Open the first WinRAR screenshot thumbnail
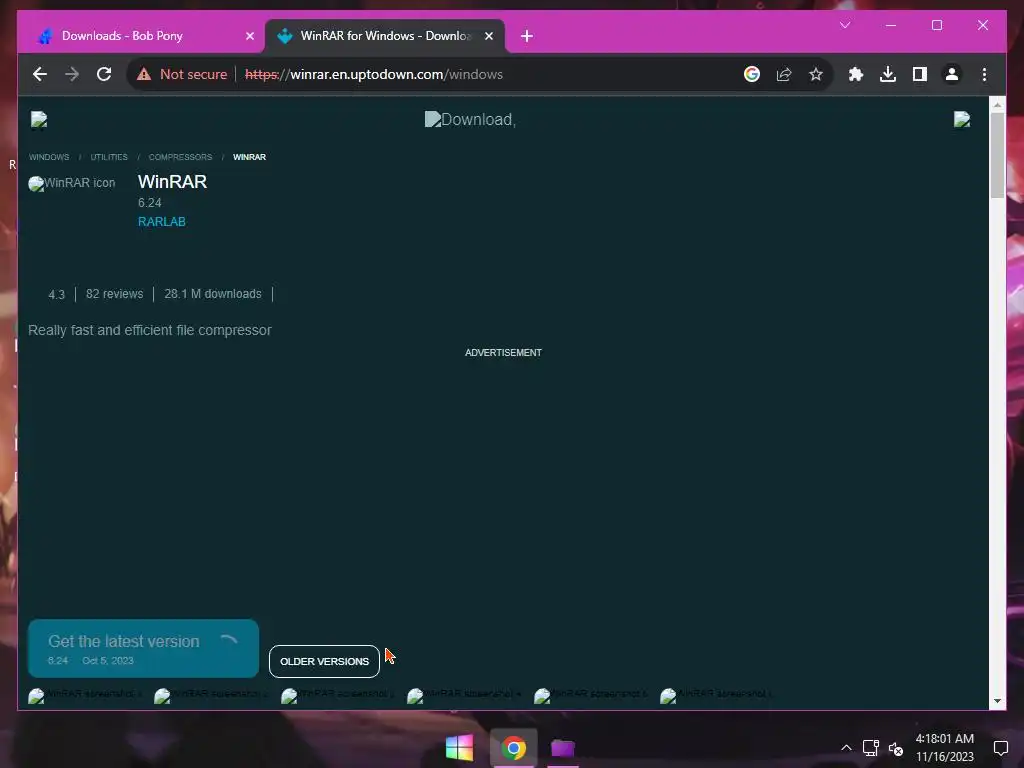This screenshot has height=768, width=1024. point(84,695)
